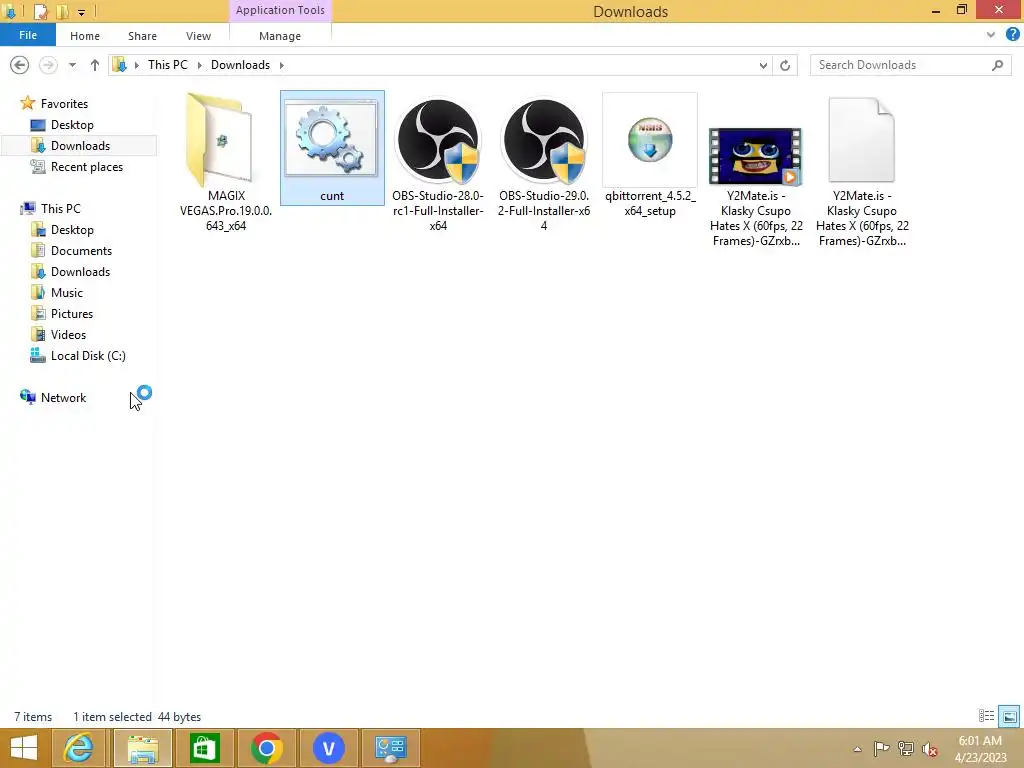Select This PC in the navigation pane

[x=61, y=208]
